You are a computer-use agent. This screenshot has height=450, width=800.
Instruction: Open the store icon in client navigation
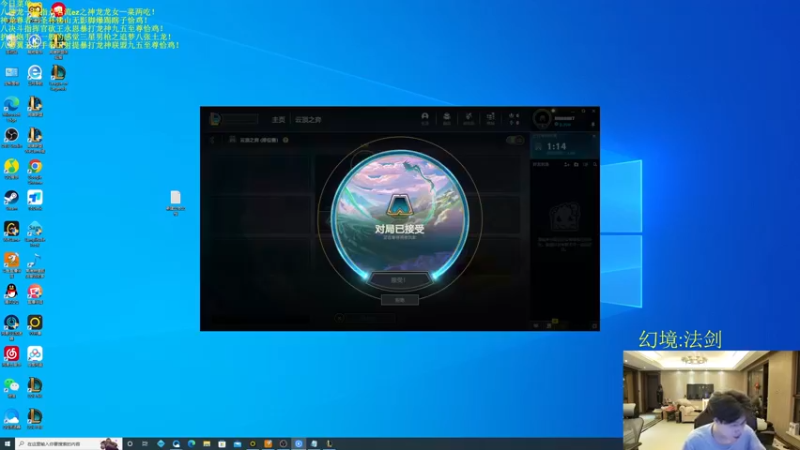tap(490, 118)
